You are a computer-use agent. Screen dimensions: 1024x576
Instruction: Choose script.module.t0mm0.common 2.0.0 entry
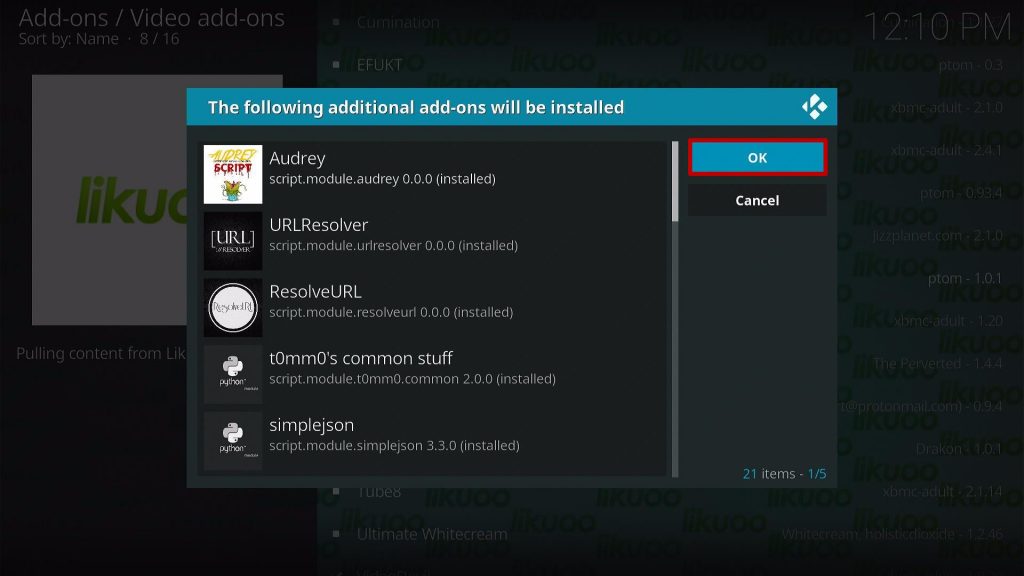click(412, 379)
